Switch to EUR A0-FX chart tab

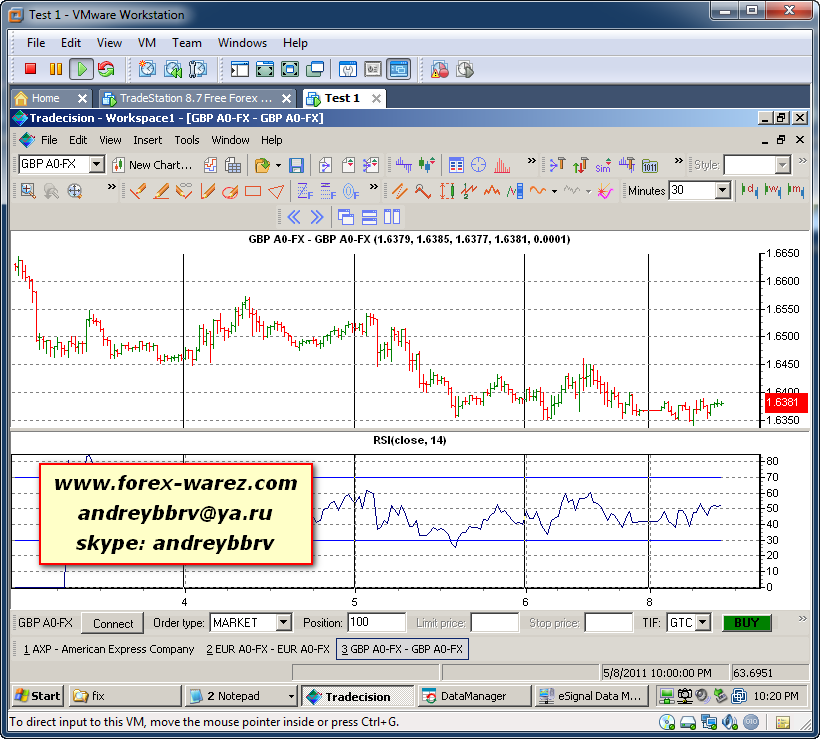pos(267,649)
